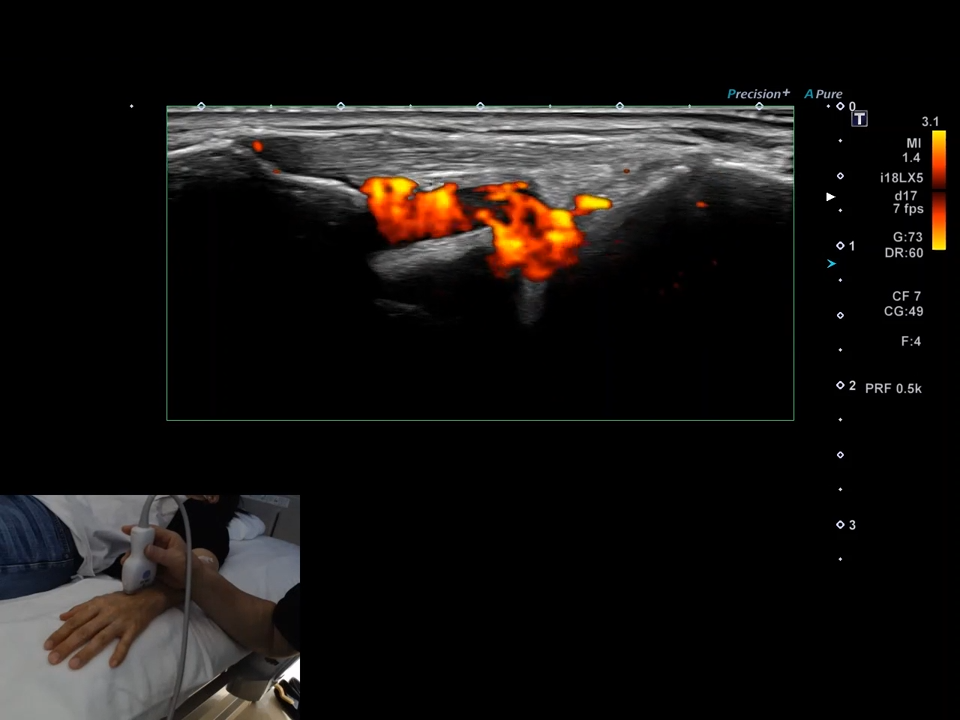The width and height of the screenshot is (960, 720).
Task: Click the DR:60 dynamic range value
Action: coord(904,253)
